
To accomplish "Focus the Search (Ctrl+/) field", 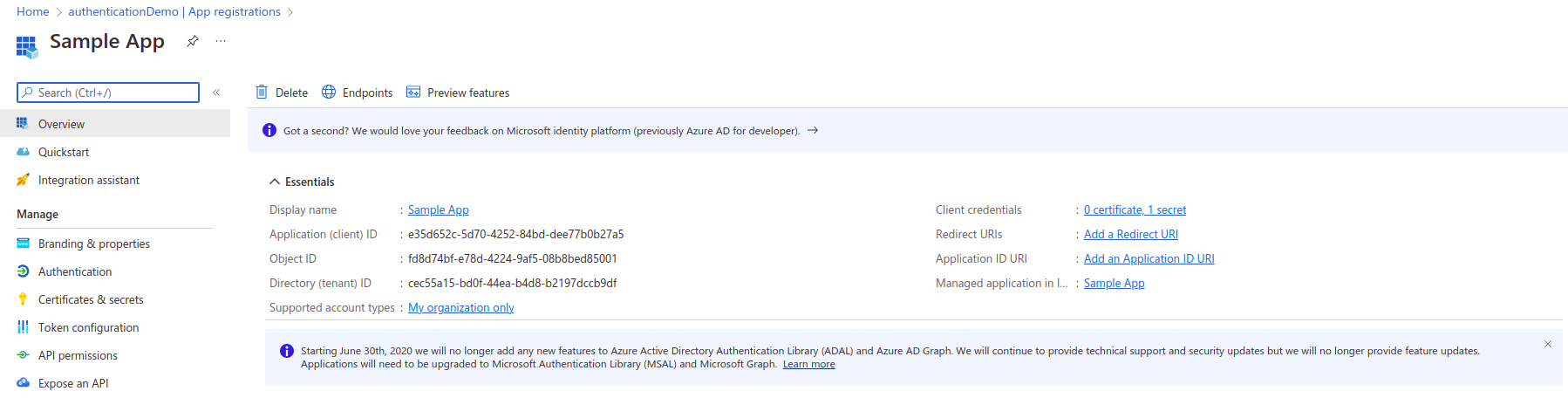I will pos(108,93).
